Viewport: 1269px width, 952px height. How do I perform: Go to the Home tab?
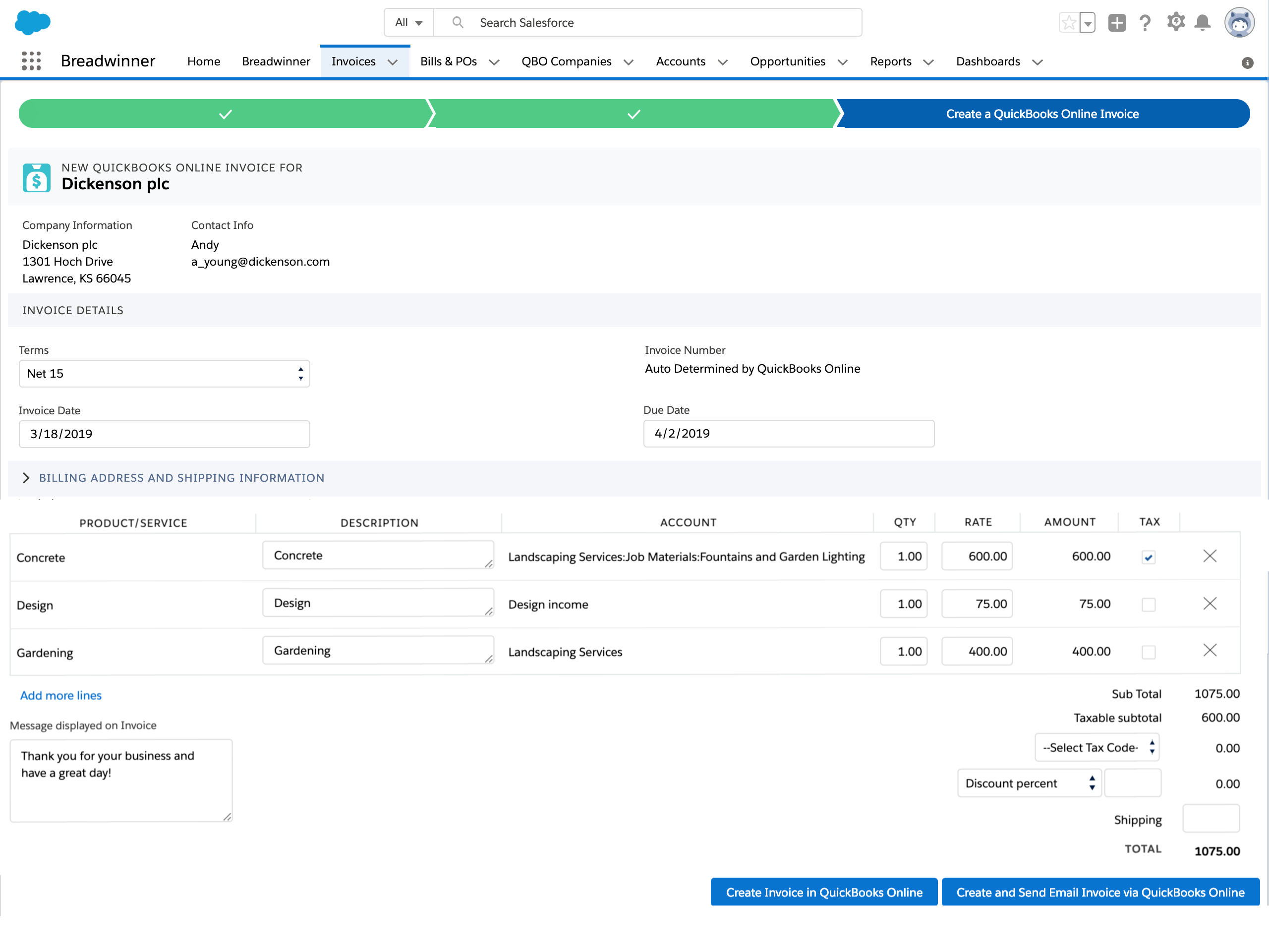pos(204,61)
